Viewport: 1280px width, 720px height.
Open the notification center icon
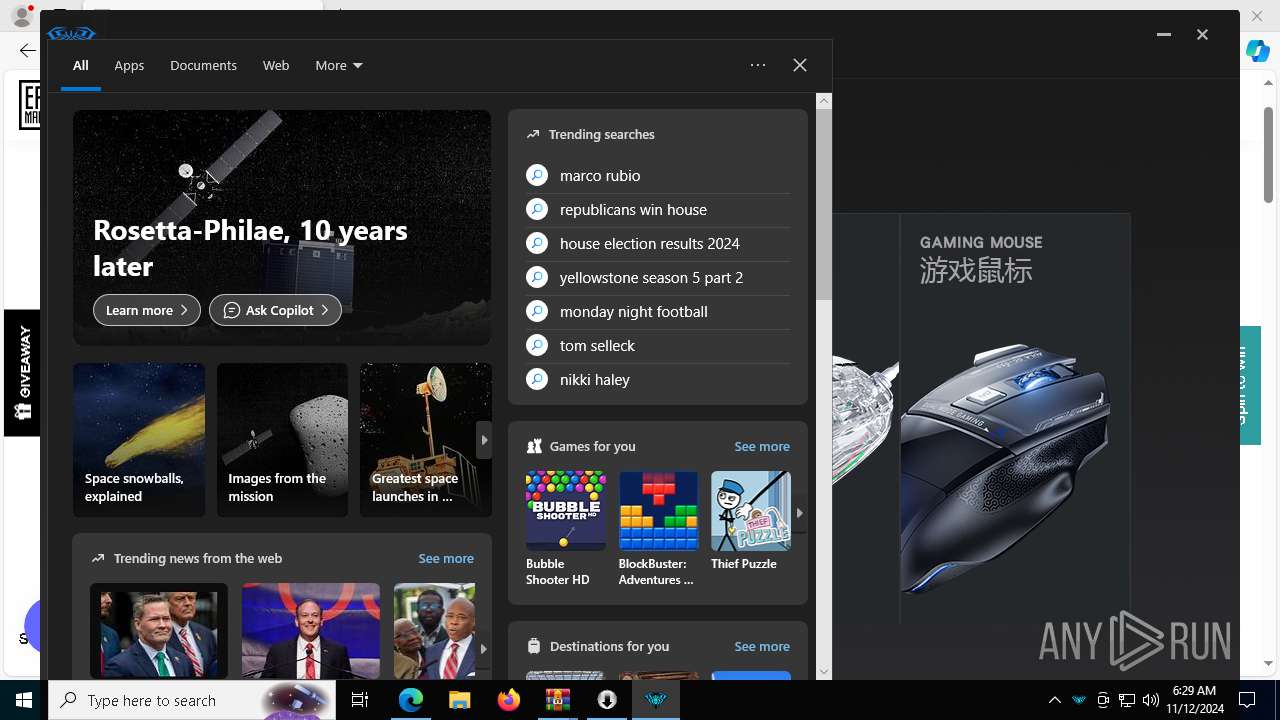pos(1247,700)
